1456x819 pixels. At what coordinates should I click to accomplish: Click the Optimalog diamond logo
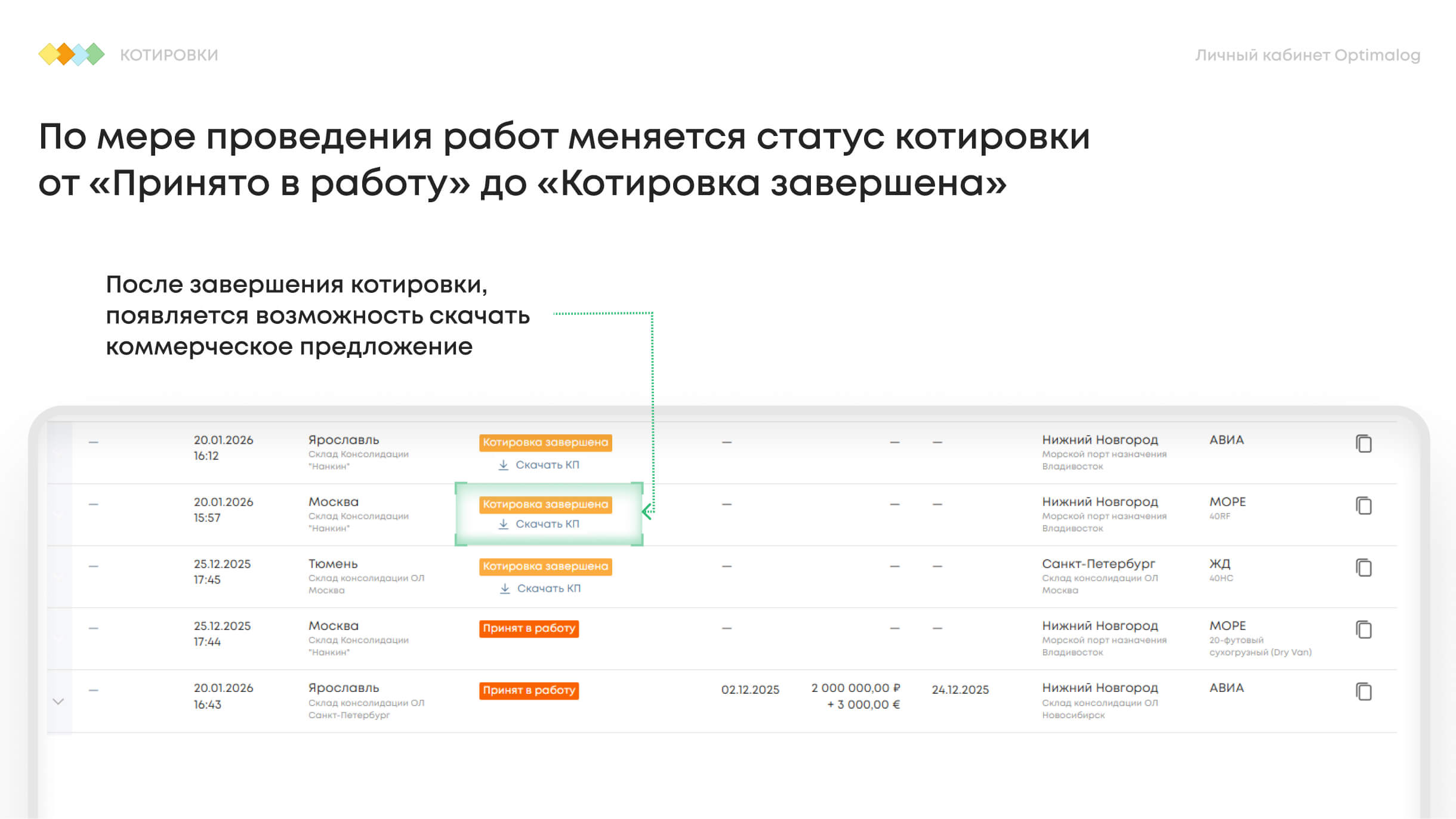tap(72, 54)
